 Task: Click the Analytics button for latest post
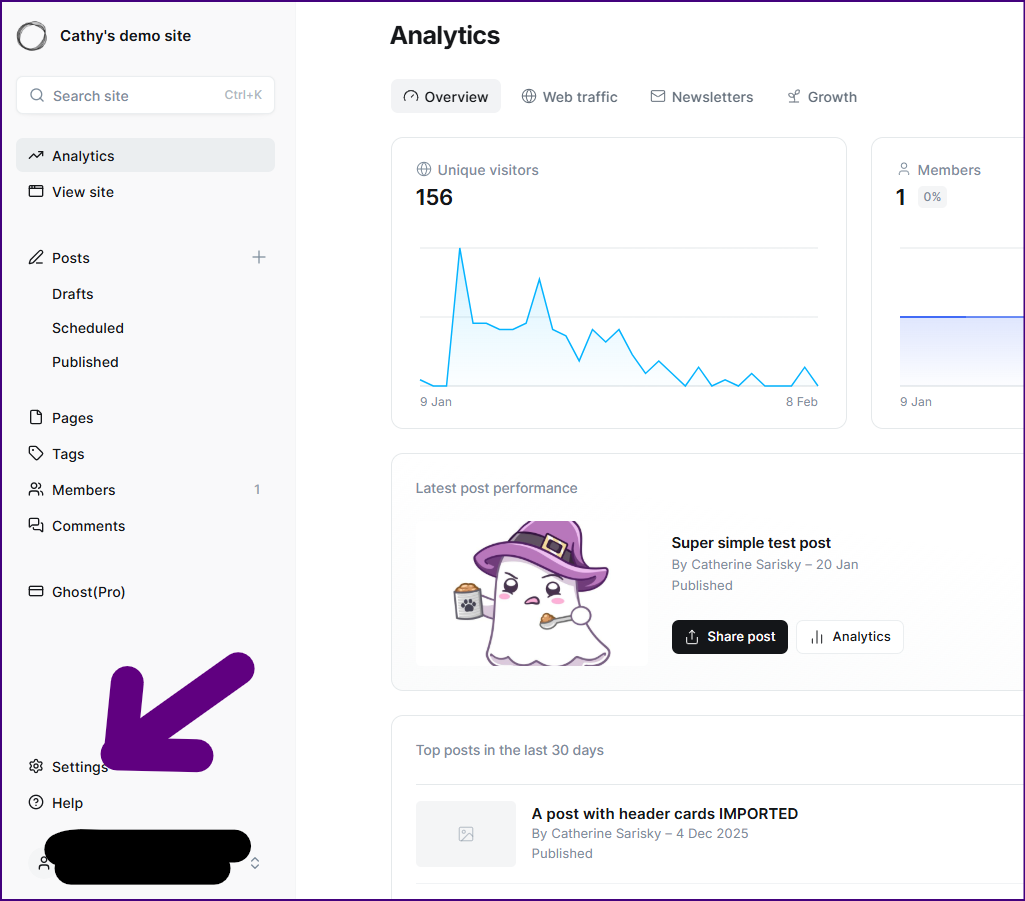849,637
